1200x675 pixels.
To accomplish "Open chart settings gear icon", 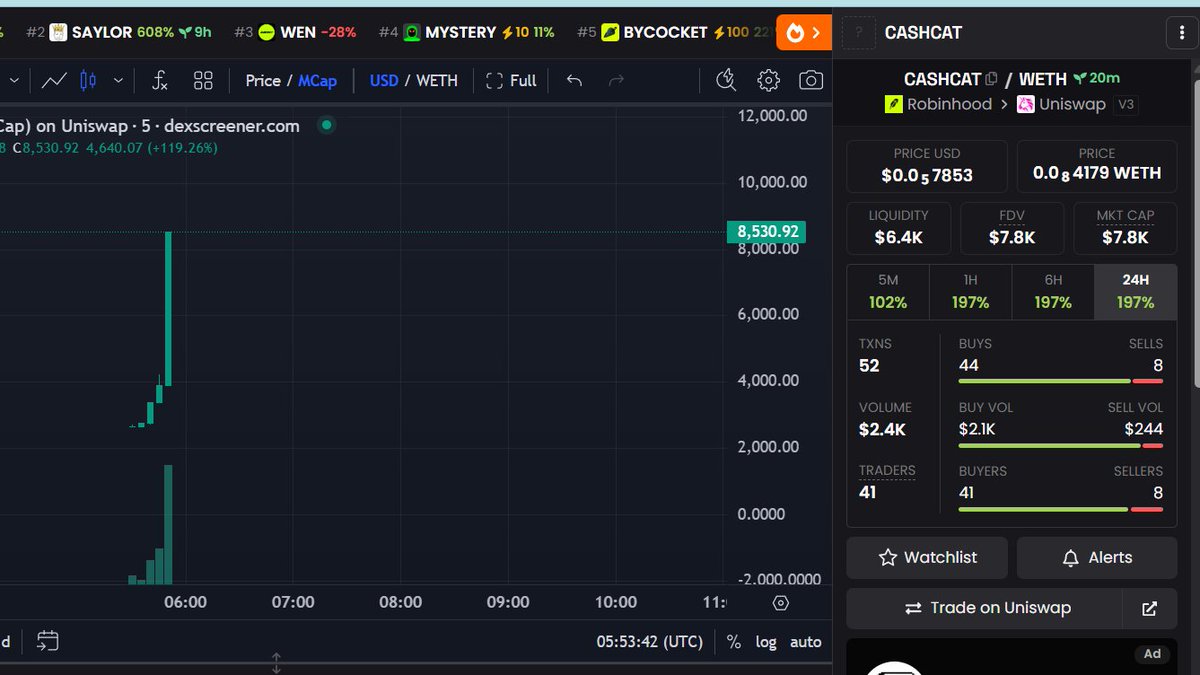I will click(x=768, y=80).
